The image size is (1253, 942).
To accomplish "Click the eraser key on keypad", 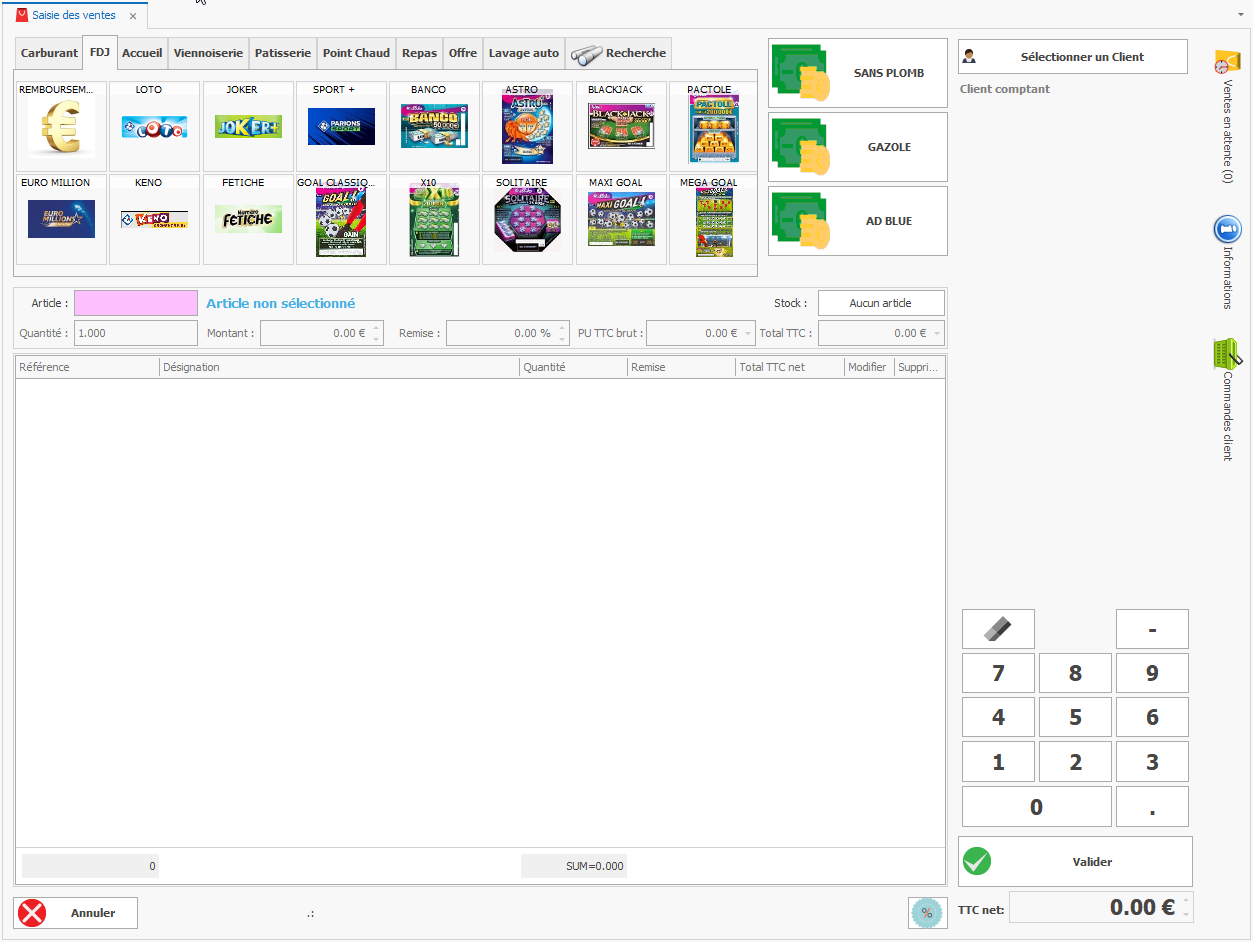I will pos(998,629).
